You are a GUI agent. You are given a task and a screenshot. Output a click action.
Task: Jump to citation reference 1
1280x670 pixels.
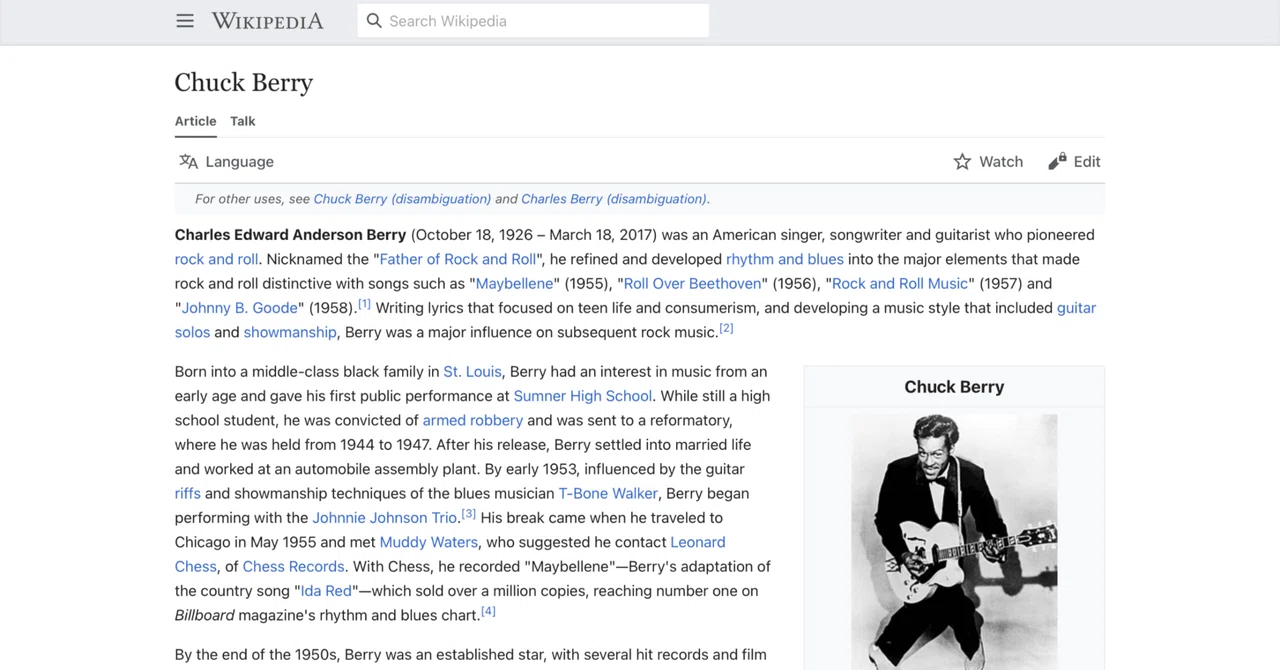click(364, 304)
